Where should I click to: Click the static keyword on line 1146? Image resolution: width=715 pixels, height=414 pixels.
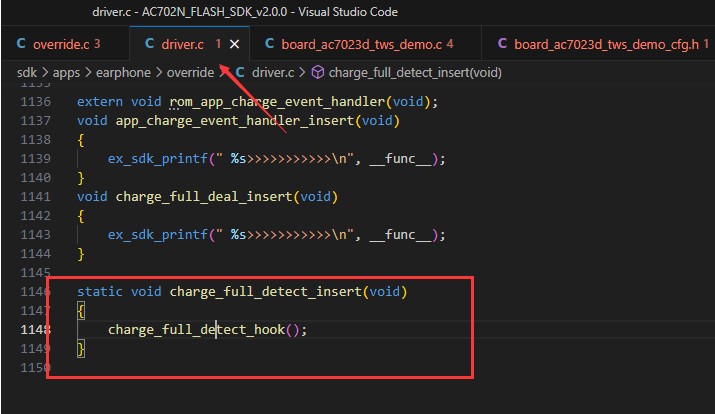coord(100,291)
